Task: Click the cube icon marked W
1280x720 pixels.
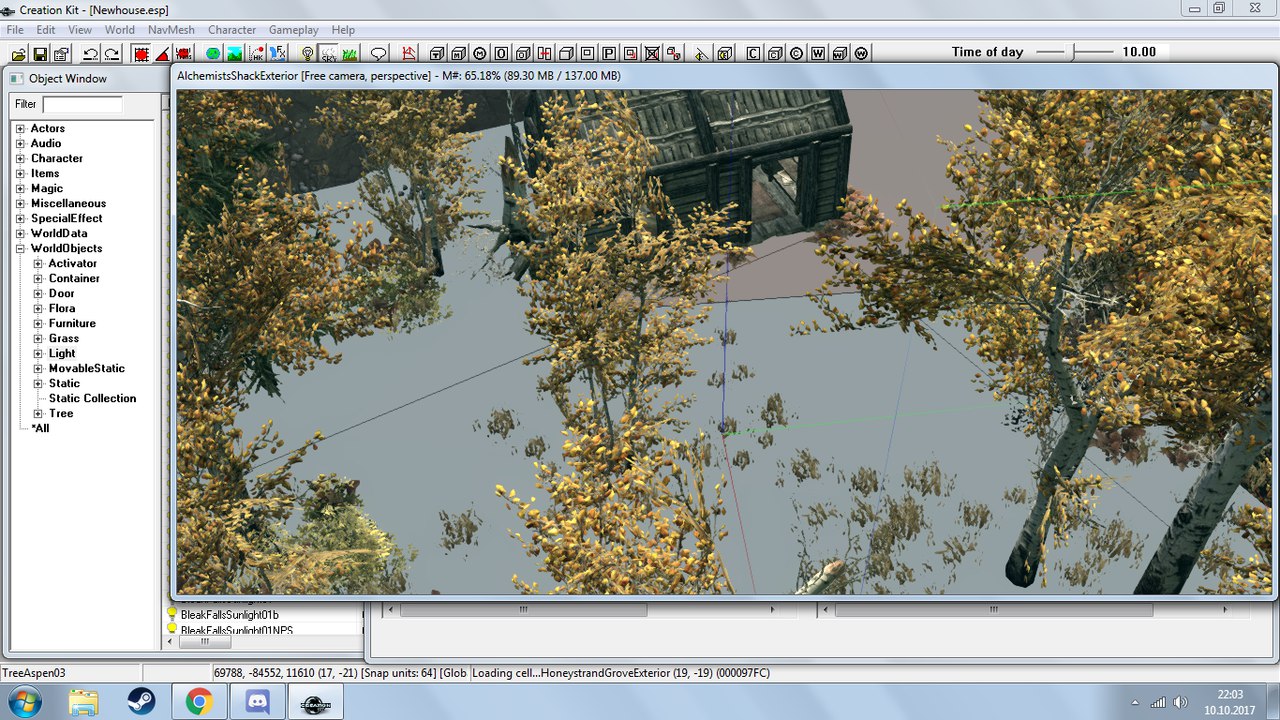Action: click(x=840, y=53)
